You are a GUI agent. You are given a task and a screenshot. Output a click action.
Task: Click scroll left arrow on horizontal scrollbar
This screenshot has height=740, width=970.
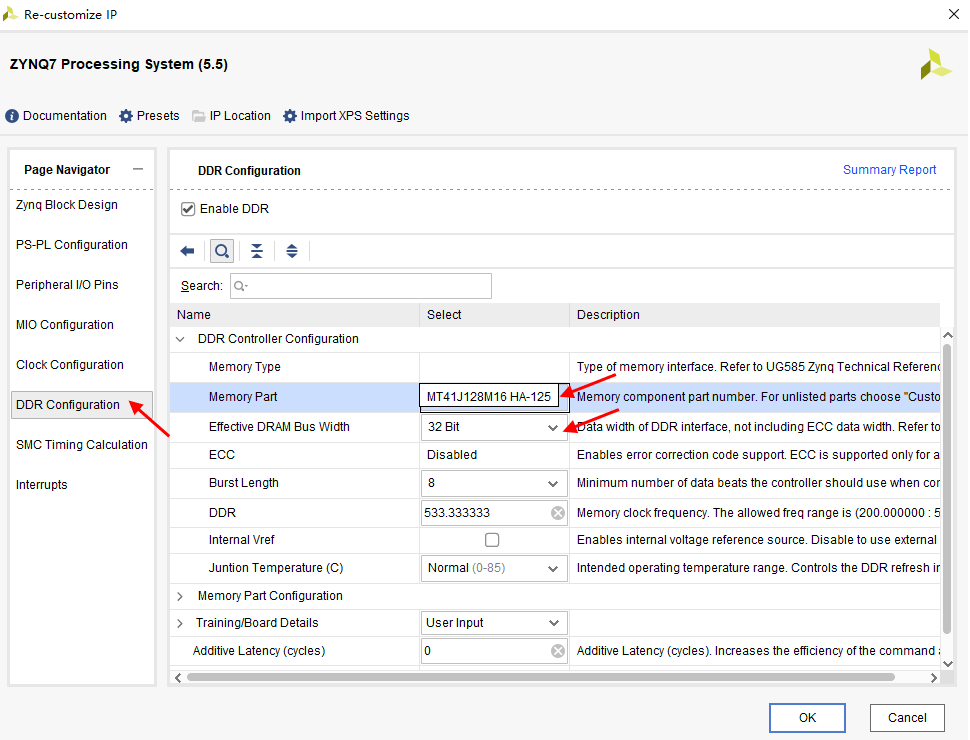[x=178, y=678]
